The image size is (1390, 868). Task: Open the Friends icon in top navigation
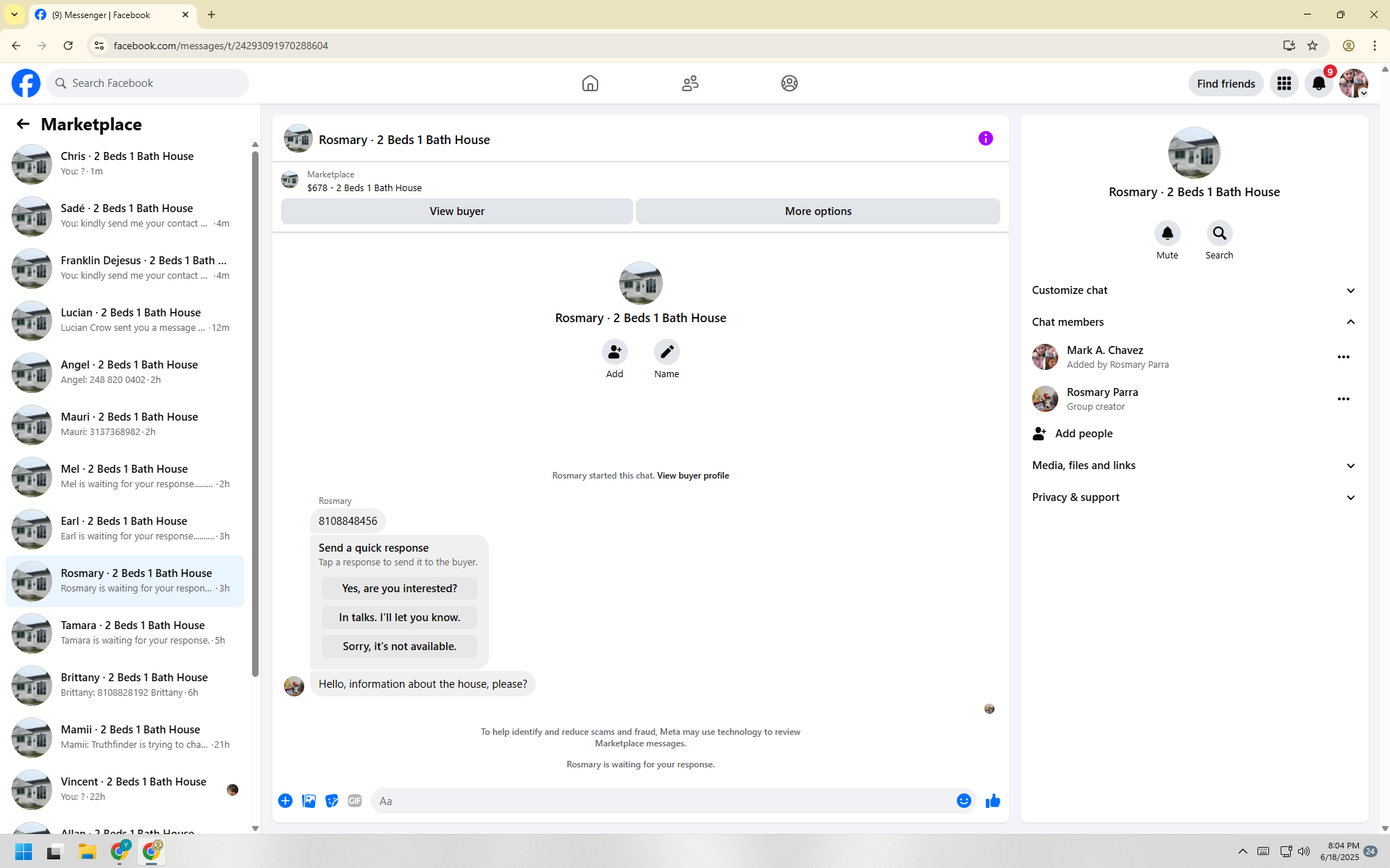point(690,83)
